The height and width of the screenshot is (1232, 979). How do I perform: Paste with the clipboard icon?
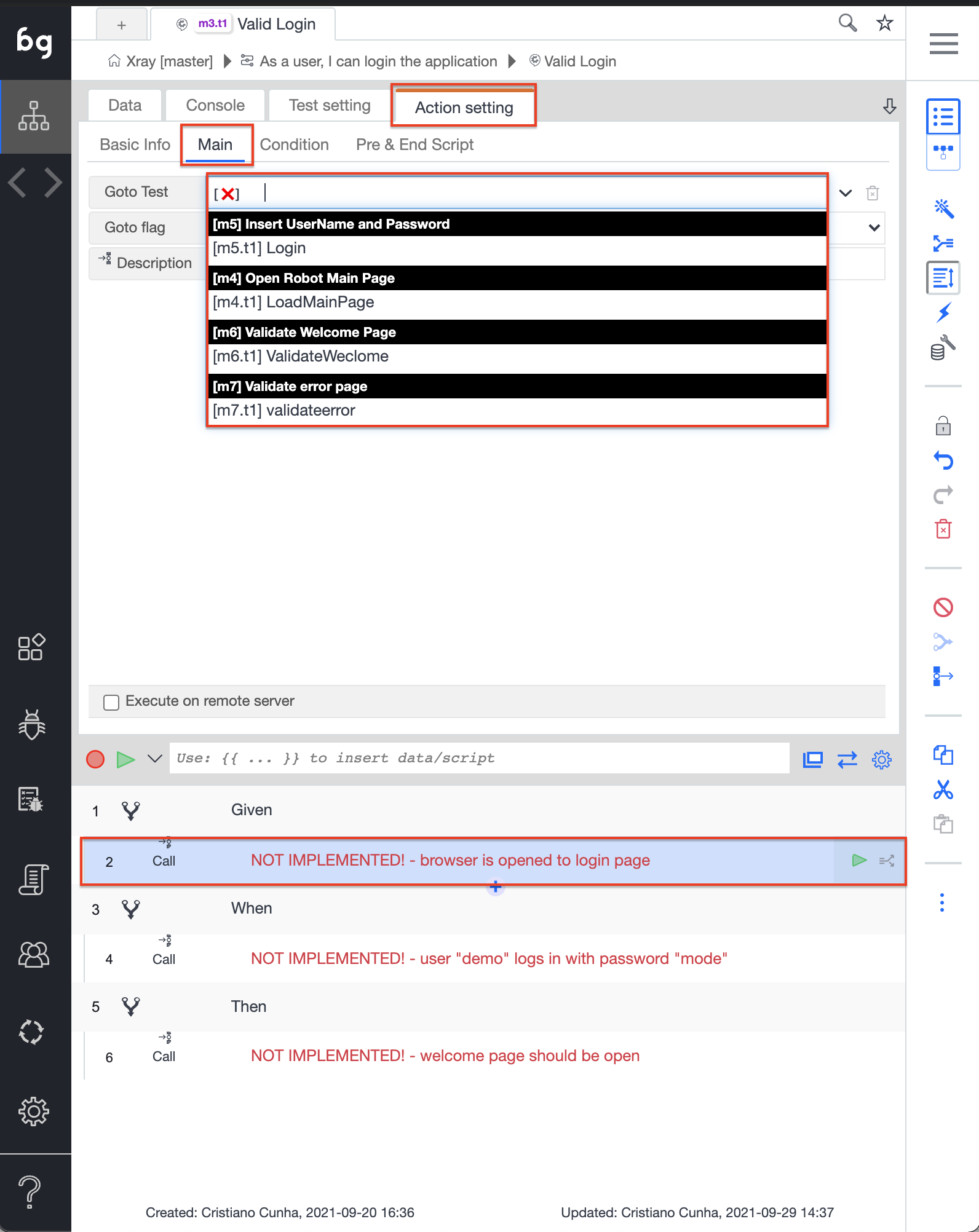[943, 824]
